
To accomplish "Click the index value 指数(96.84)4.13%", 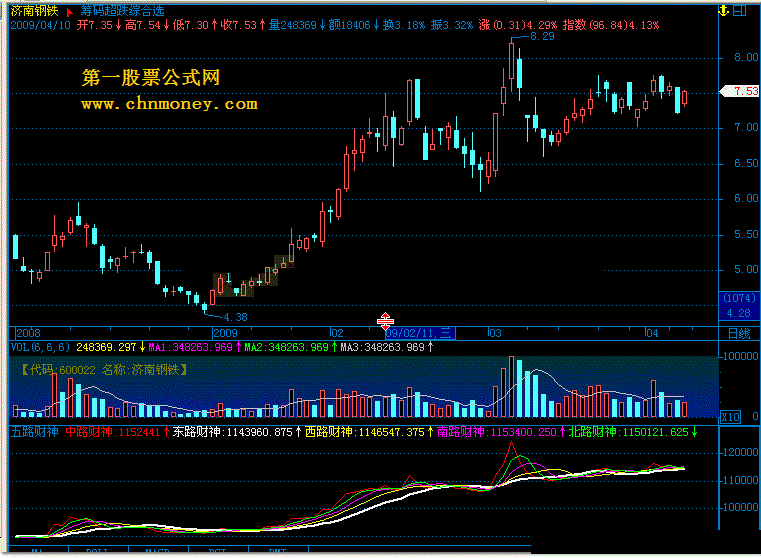I will 611,25.
